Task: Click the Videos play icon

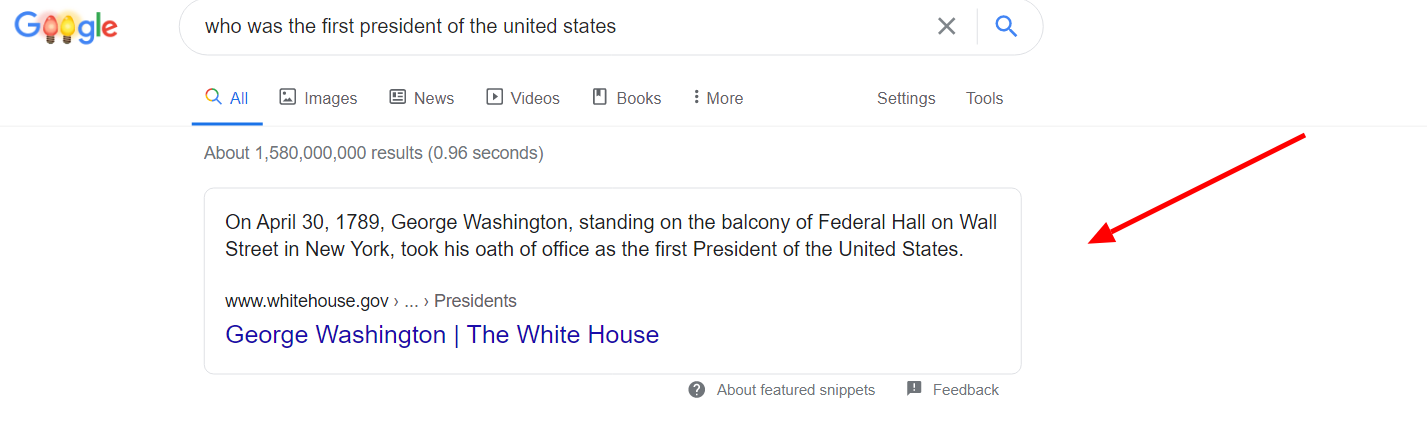Action: [x=494, y=97]
